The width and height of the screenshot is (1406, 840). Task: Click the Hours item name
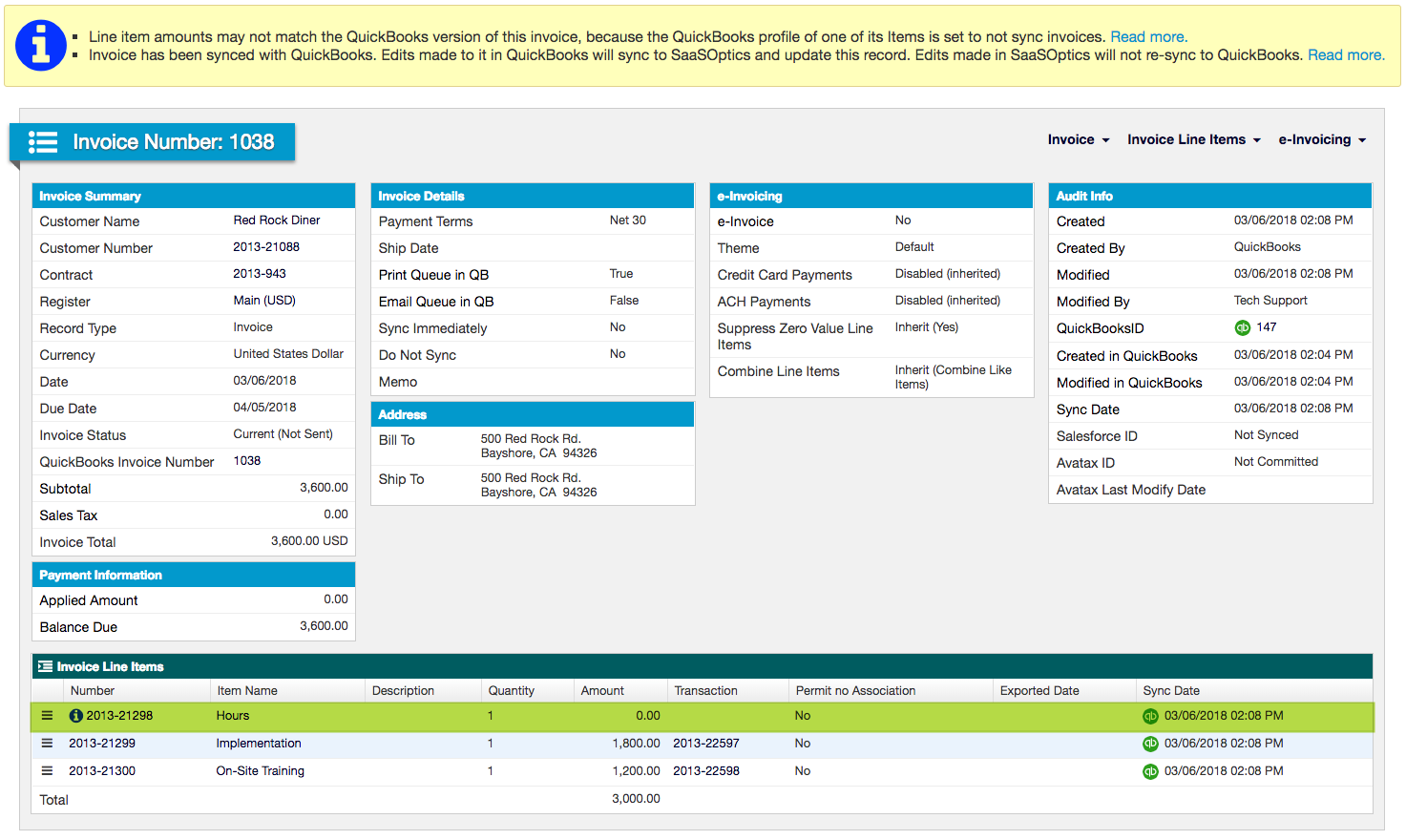[x=233, y=715]
